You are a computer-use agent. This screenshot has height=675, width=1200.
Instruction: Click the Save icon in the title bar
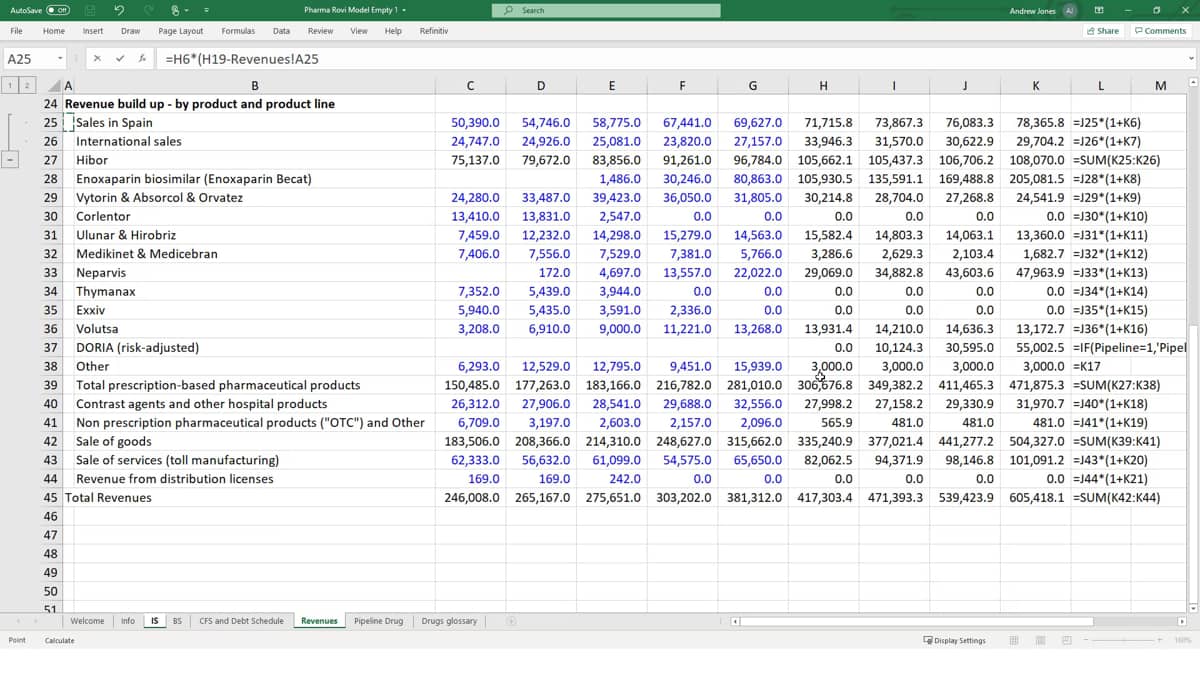(89, 10)
